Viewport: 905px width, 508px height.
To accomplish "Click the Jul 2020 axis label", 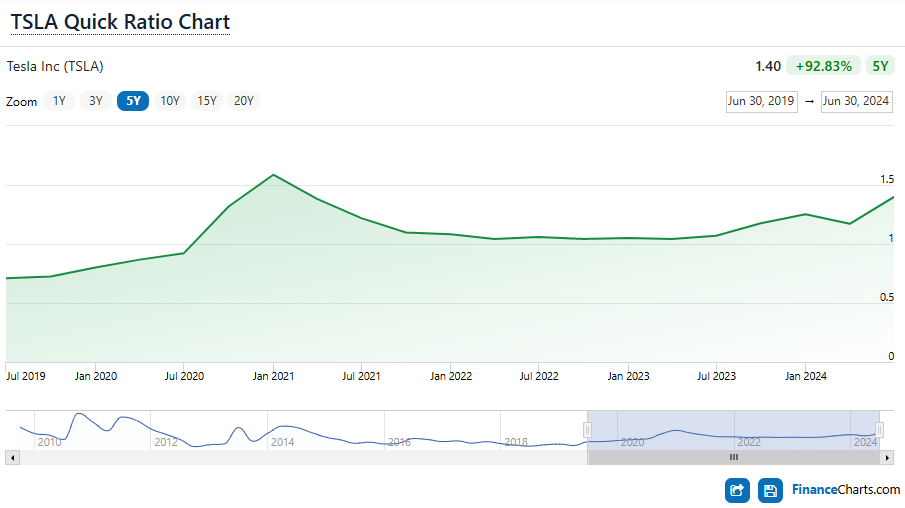I will [x=184, y=376].
